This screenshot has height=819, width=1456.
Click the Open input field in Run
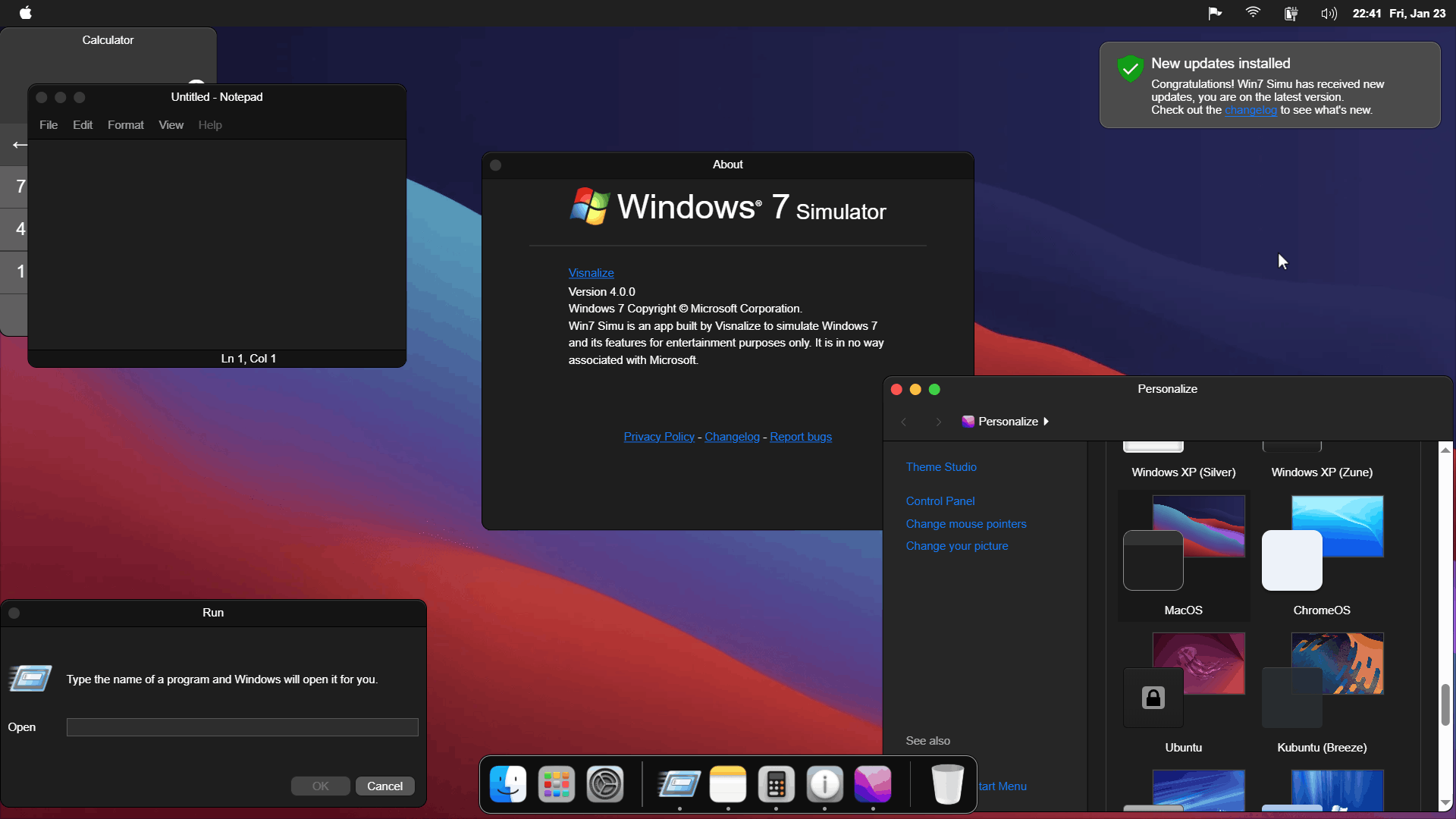[x=242, y=727]
